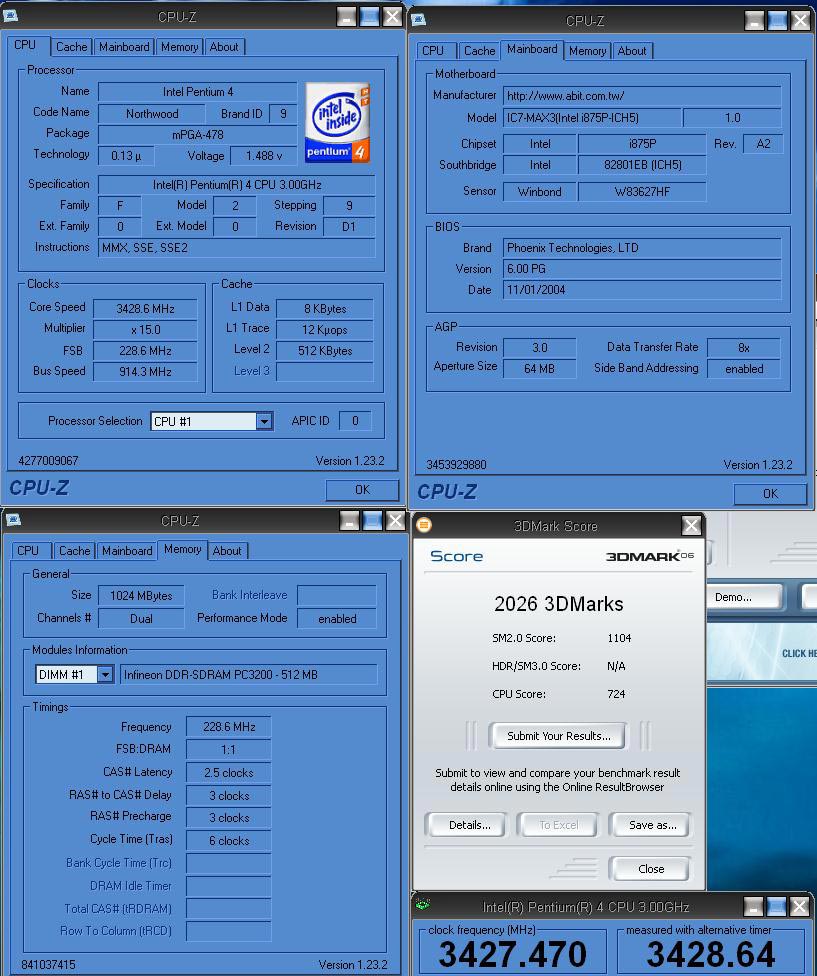The width and height of the screenshot is (817, 976).
Task: Click the FSB 228.6 MHz value
Action: pos(145,351)
